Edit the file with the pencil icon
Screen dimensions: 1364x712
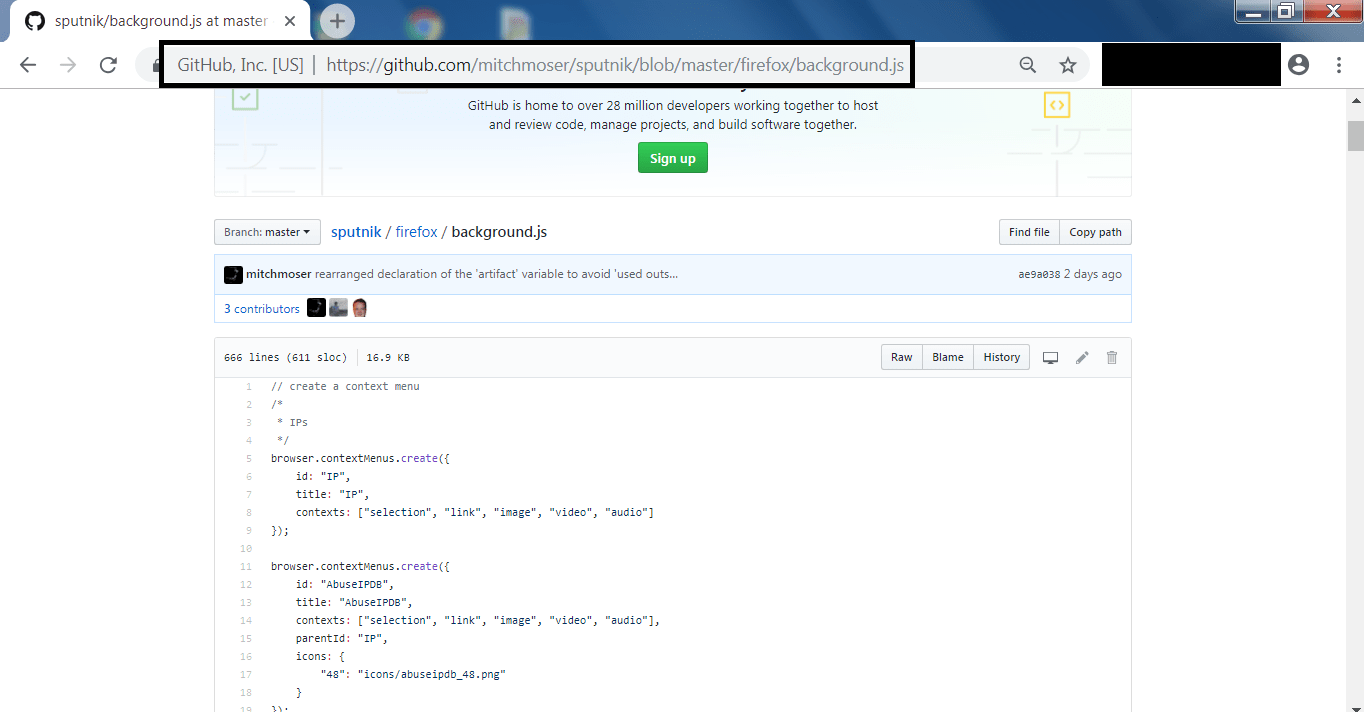coord(1081,357)
